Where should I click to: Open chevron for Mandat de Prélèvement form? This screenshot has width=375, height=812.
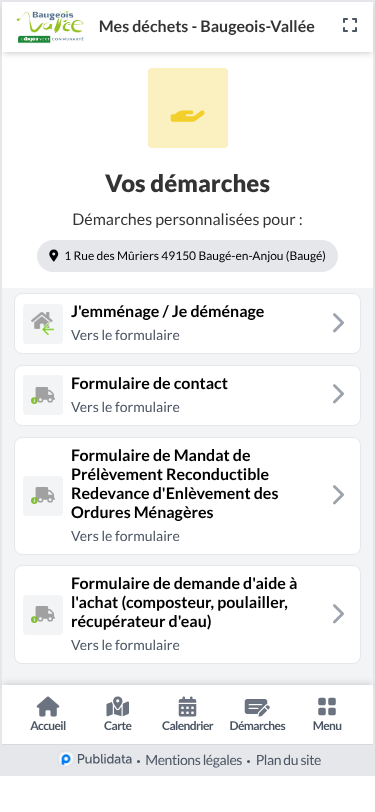(x=338, y=495)
